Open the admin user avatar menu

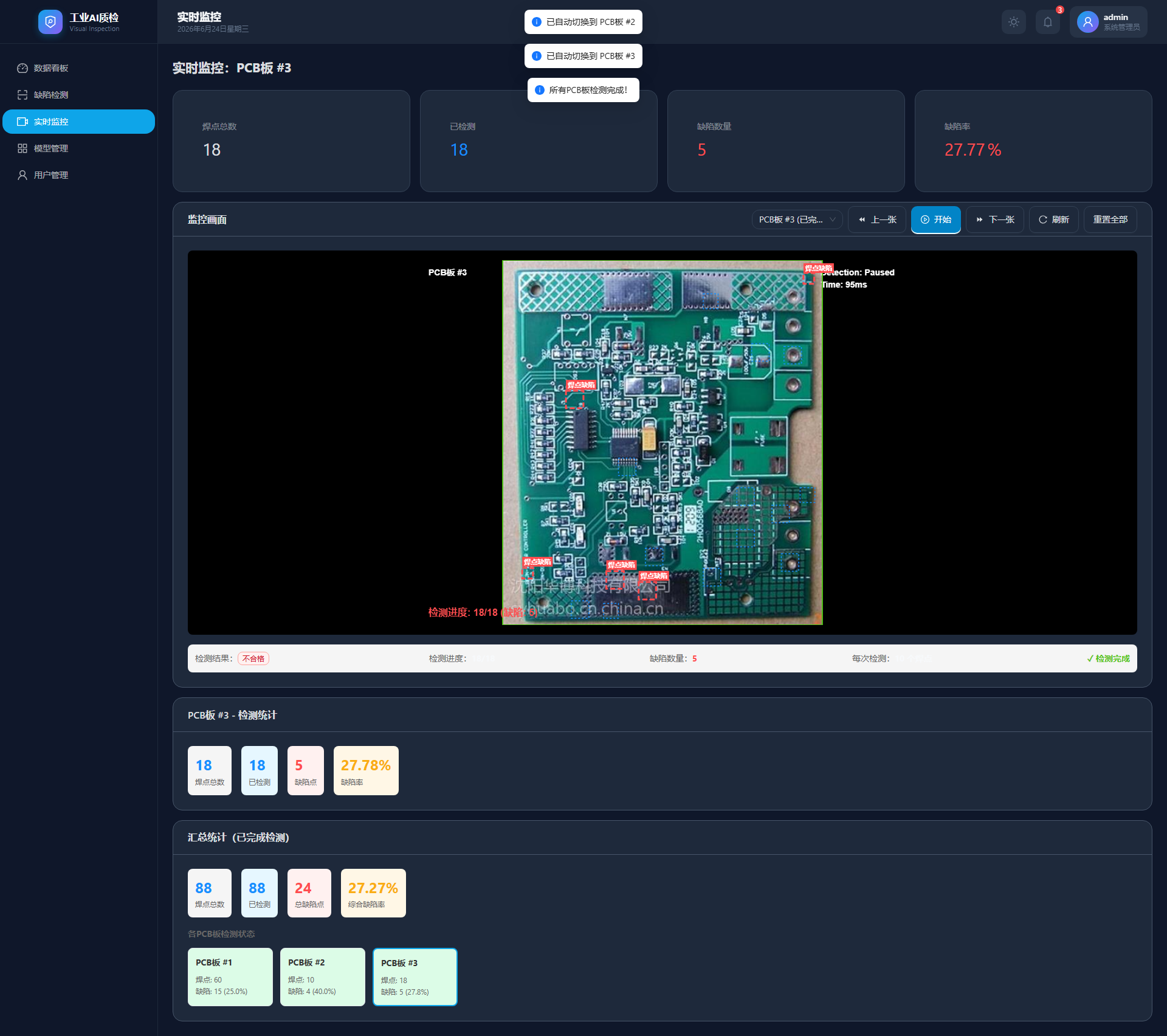pos(1087,22)
